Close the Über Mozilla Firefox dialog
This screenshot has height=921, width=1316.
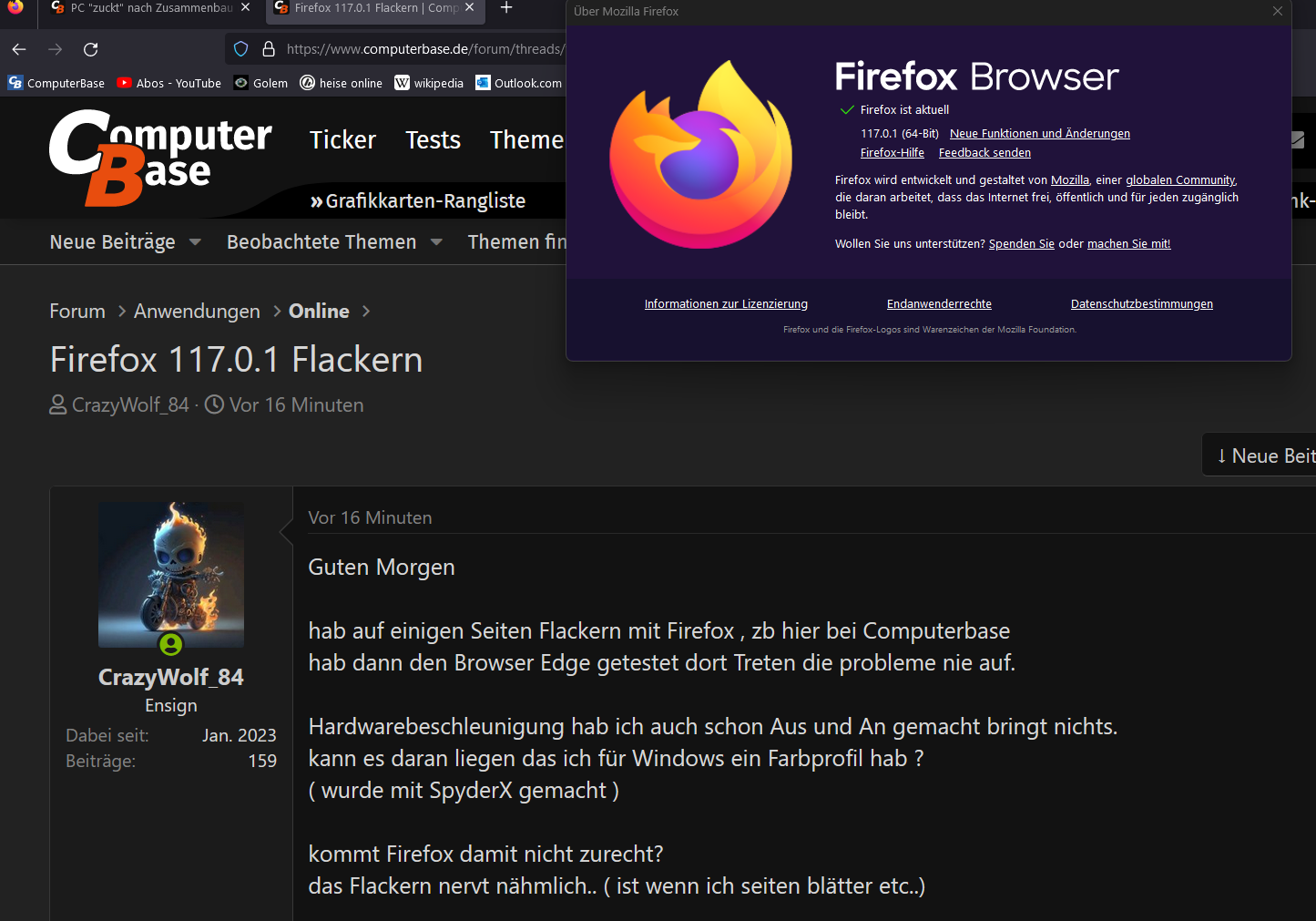[x=1278, y=11]
